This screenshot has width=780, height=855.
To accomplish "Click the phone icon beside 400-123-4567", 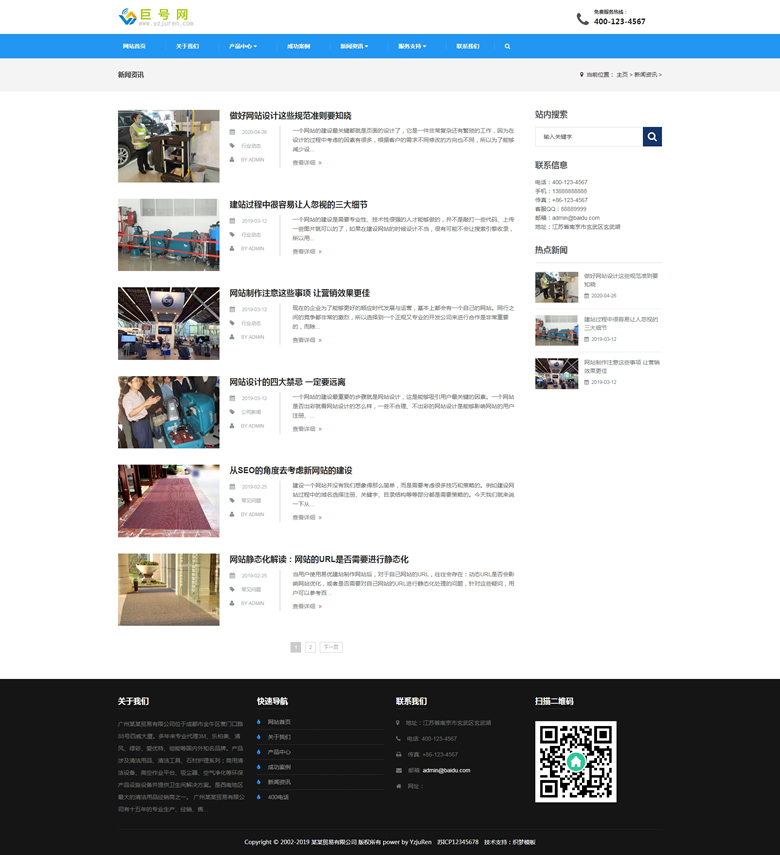I will (x=583, y=19).
